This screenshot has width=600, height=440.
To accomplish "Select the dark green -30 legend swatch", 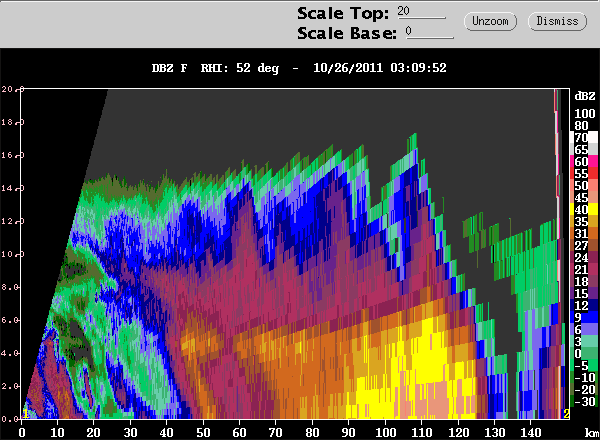I will (x=584, y=401).
